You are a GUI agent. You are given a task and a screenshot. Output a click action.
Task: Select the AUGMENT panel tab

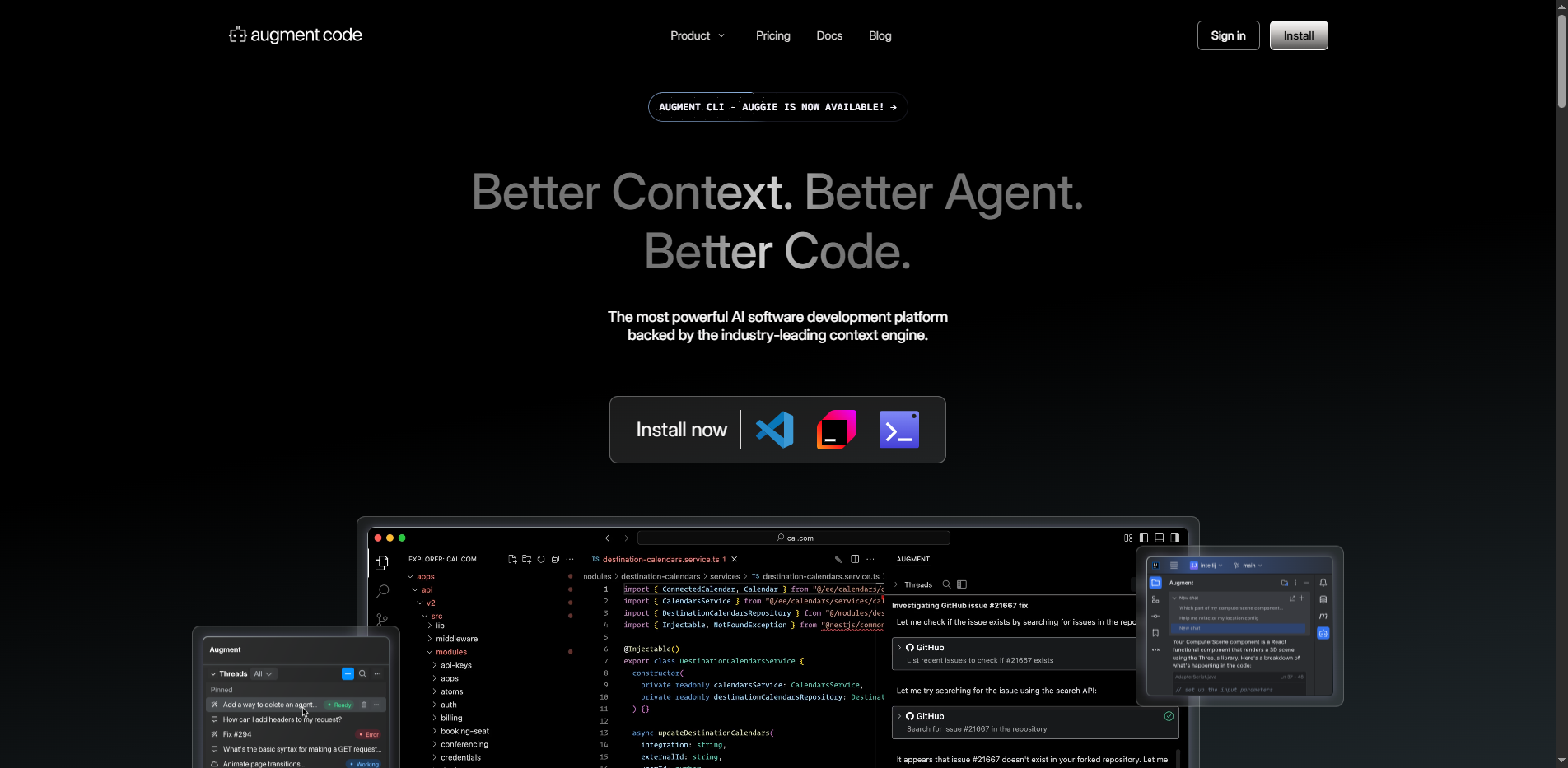click(x=913, y=559)
